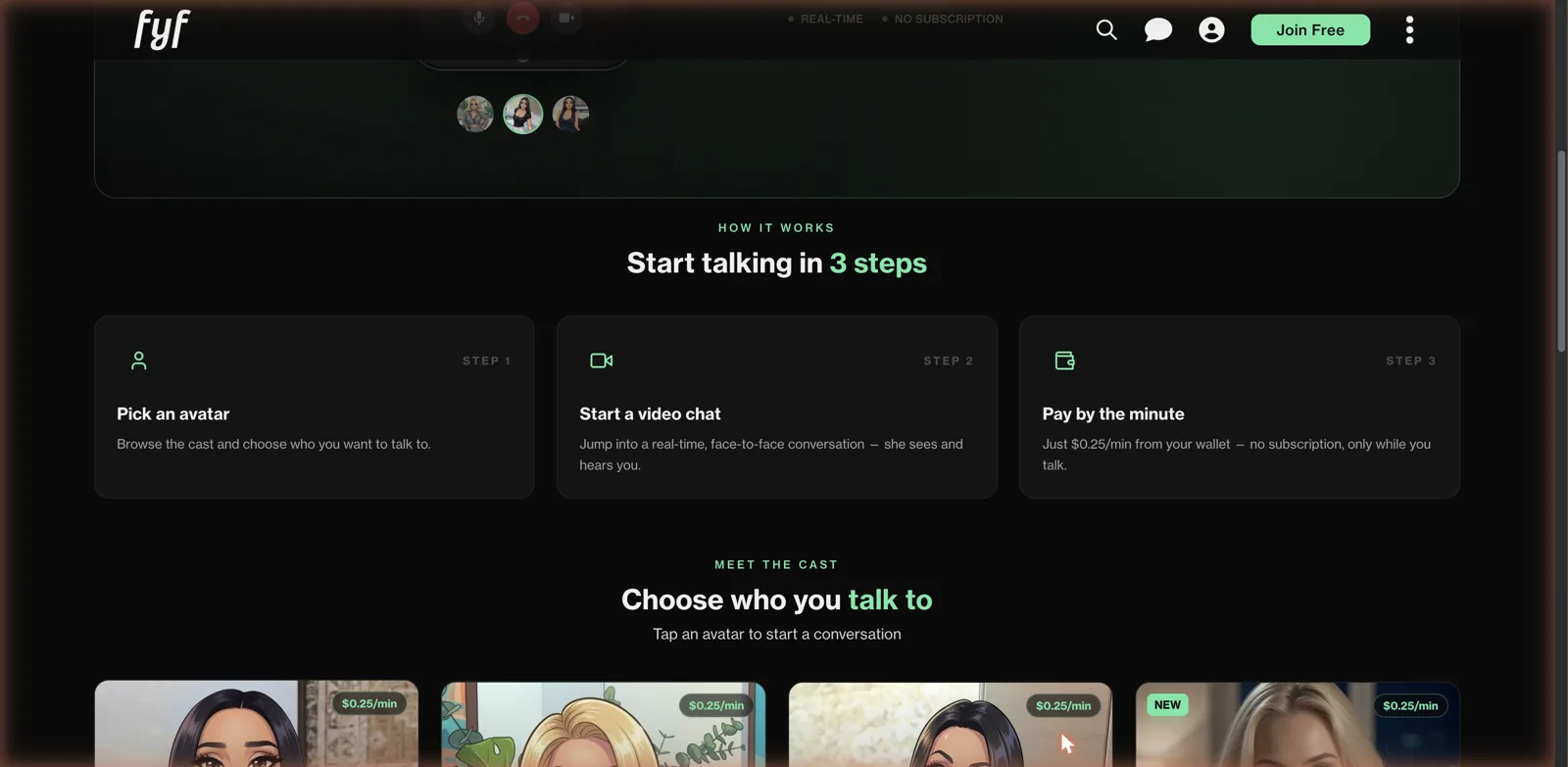Open the chat messages bubble icon

(1158, 29)
